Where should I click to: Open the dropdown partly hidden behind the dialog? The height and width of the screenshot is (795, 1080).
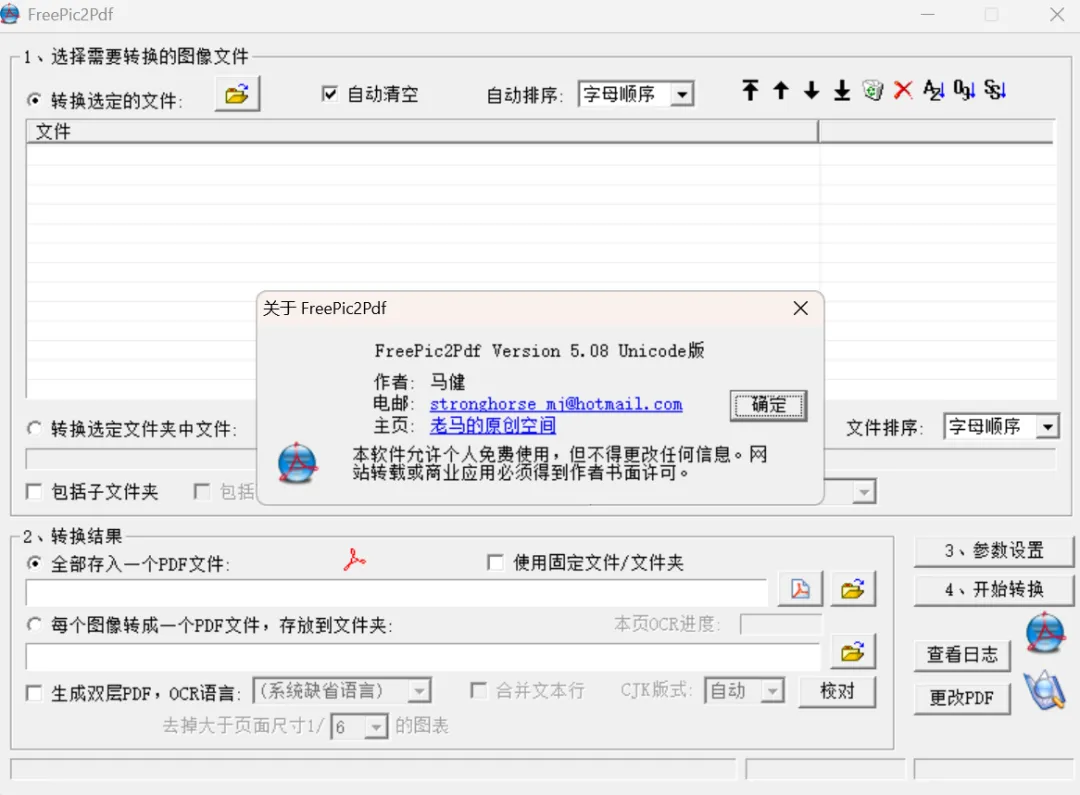[x=864, y=492]
